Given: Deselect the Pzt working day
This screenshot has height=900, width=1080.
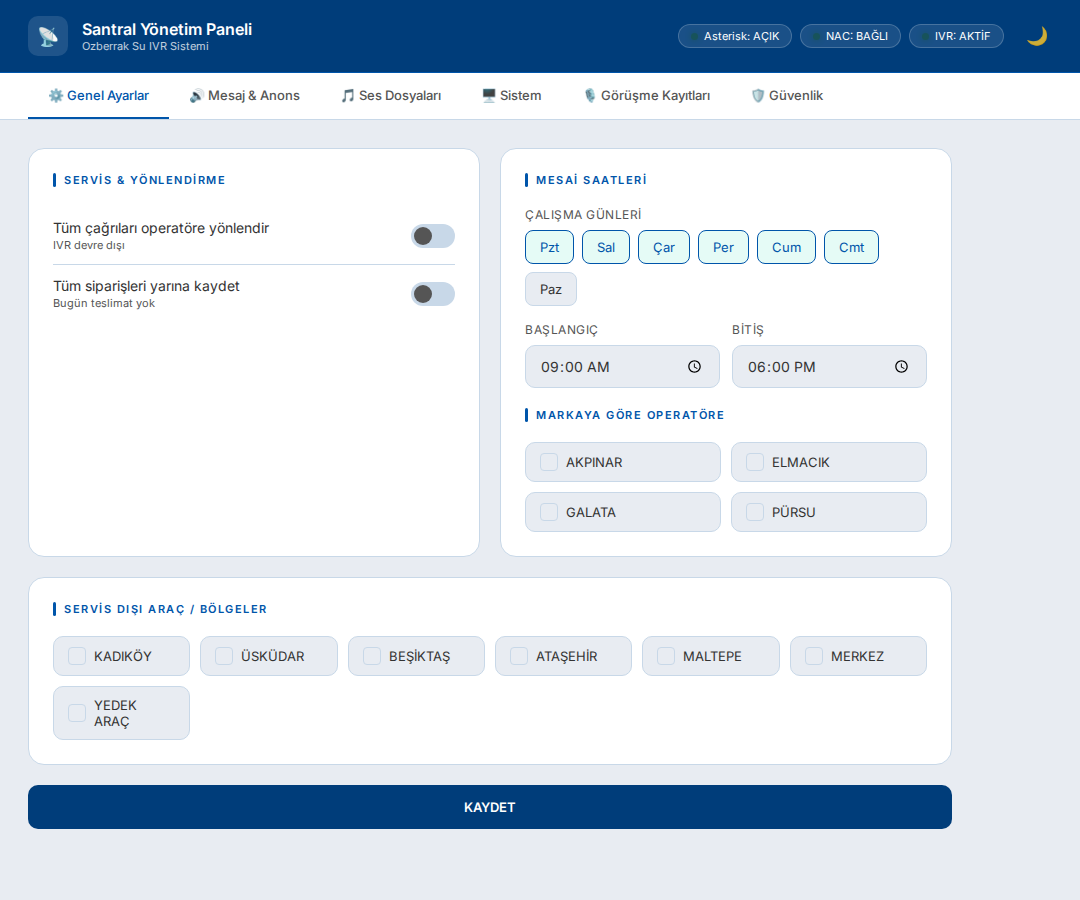Looking at the screenshot, I should tap(550, 247).
